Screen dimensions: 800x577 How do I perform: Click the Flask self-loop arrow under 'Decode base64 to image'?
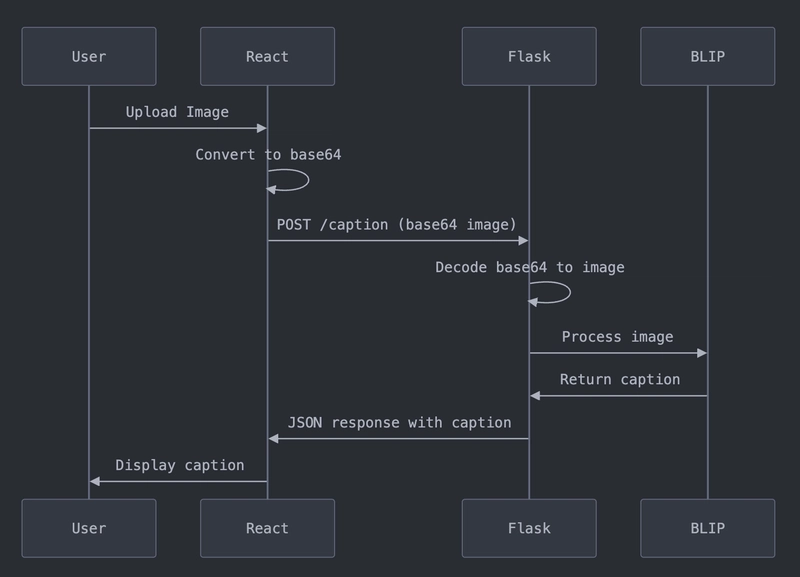(549, 293)
